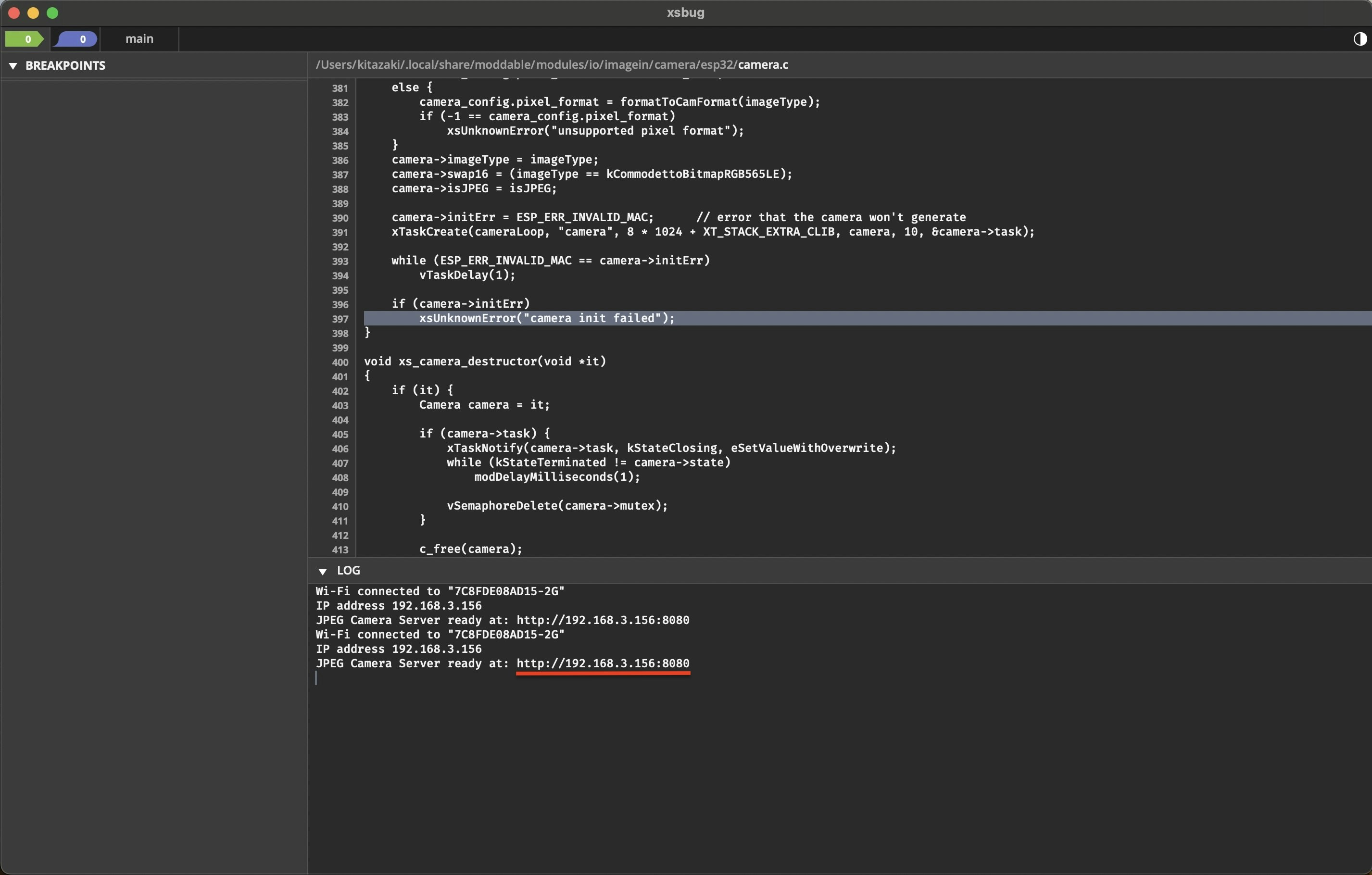
Task: Click line number 382 in gutter
Action: [340, 102]
